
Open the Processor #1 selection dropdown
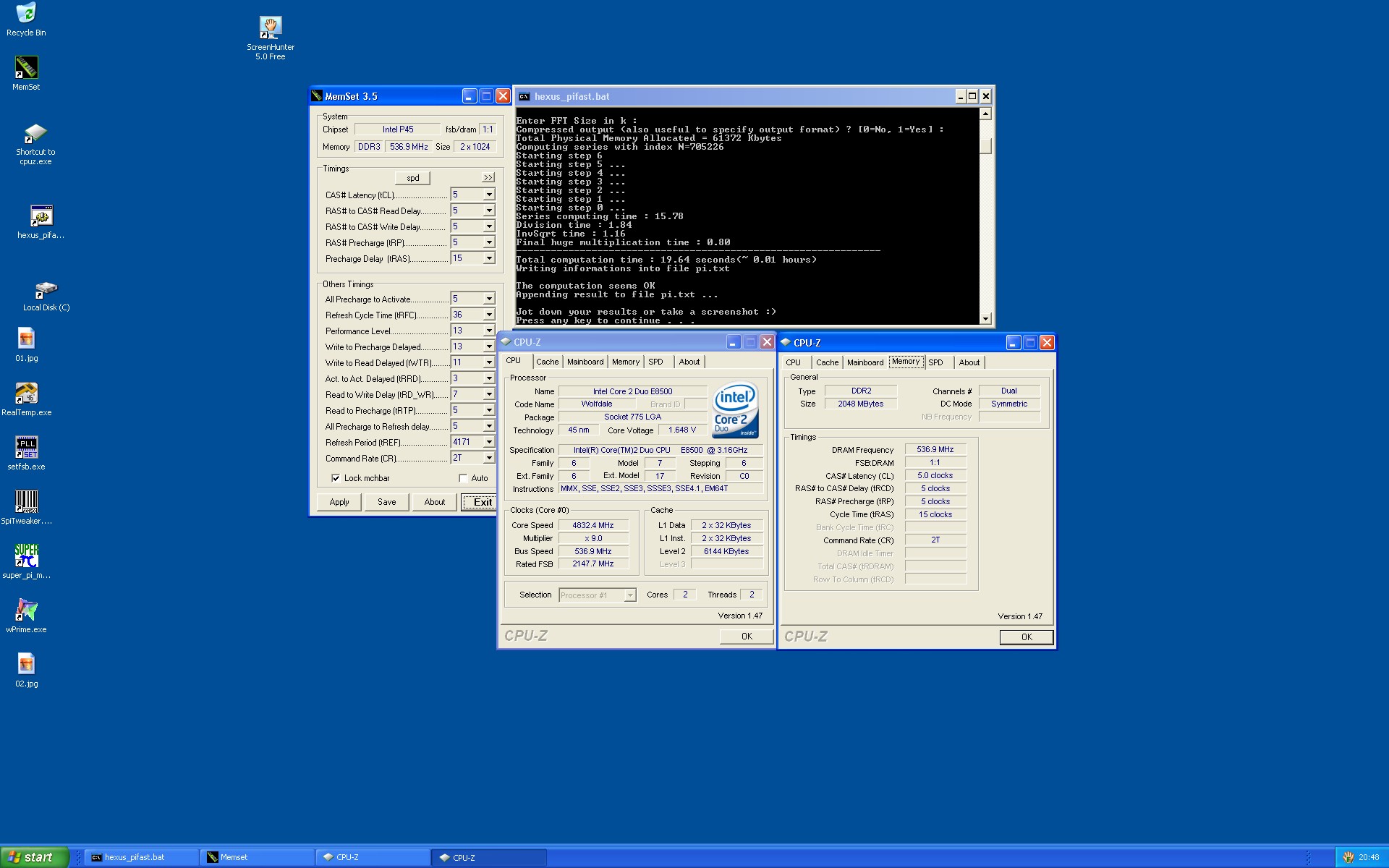click(630, 595)
